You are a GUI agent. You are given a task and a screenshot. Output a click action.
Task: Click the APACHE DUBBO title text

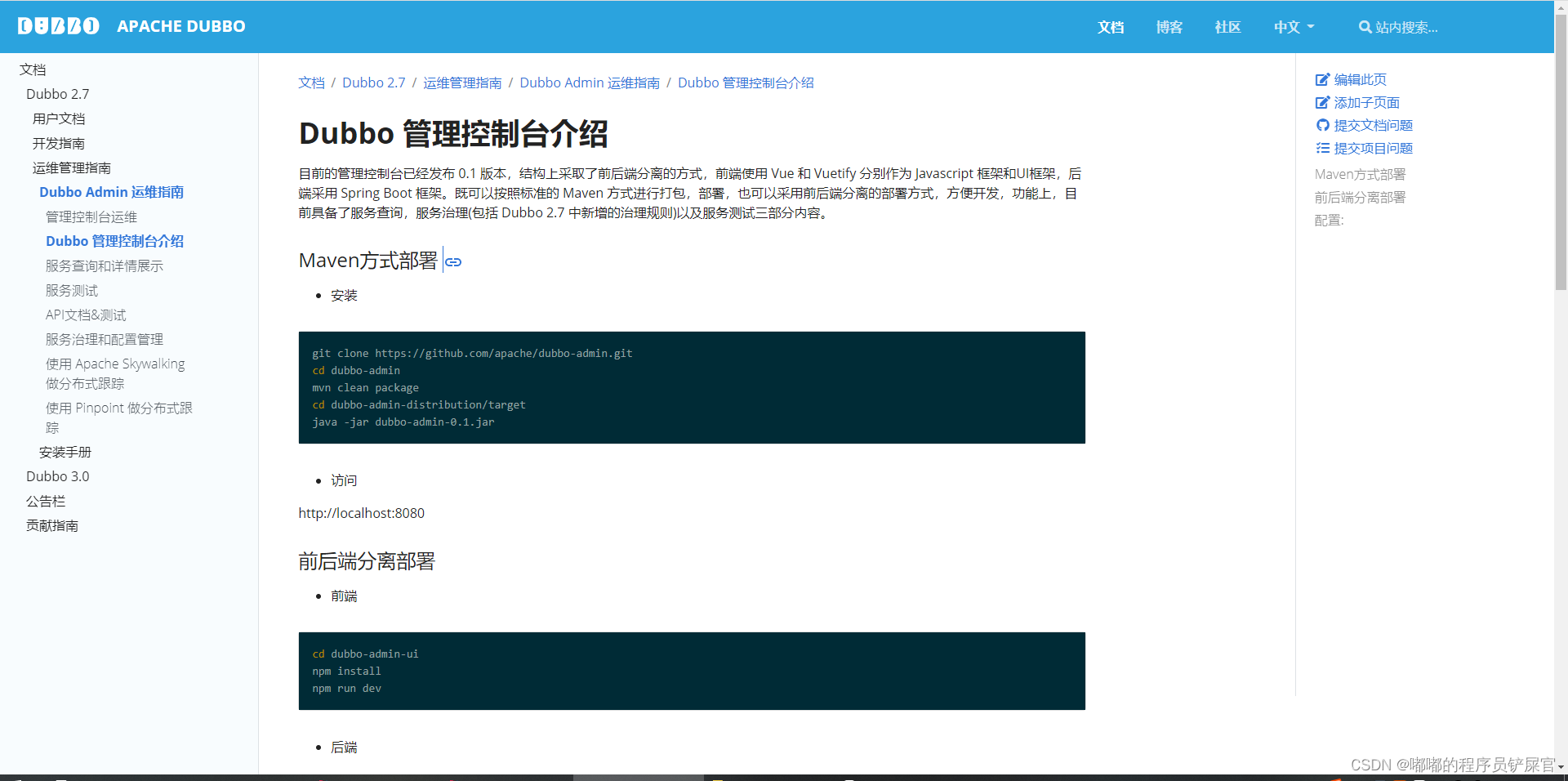coord(181,26)
